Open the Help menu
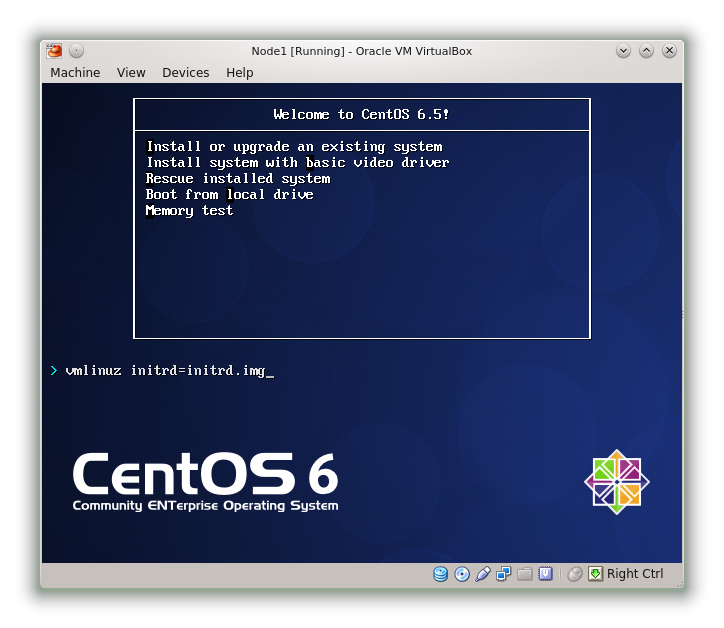The width and height of the screenshot is (724, 628). 240,72
